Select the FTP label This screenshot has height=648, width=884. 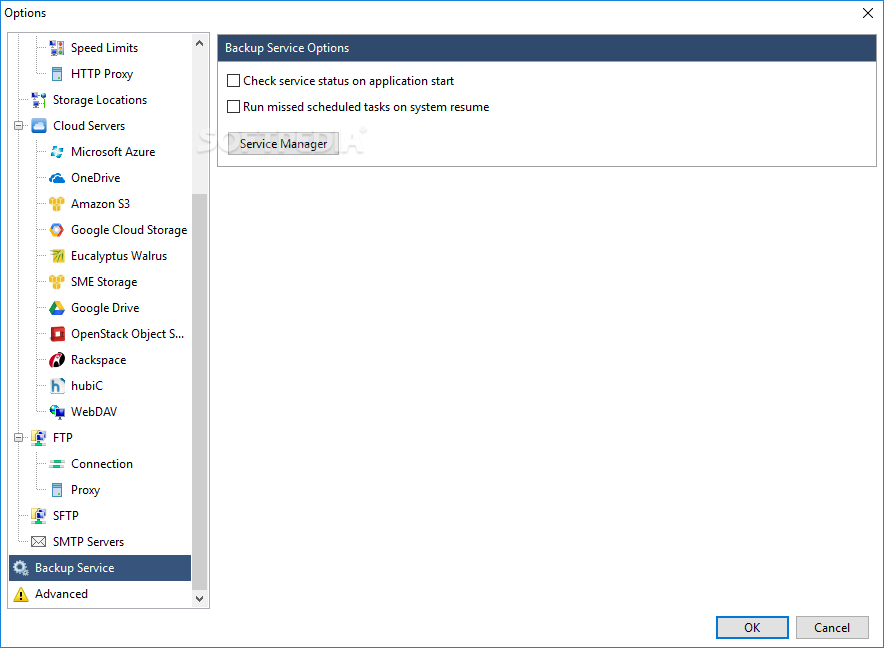click(x=63, y=438)
